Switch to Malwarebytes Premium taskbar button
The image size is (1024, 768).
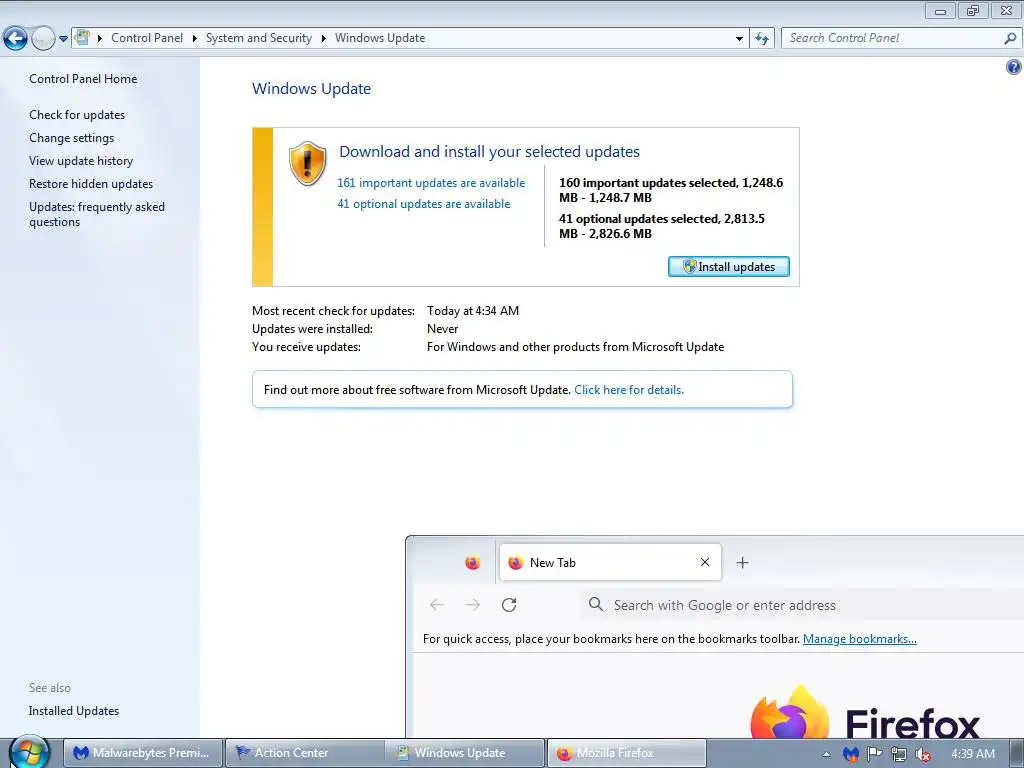143,753
